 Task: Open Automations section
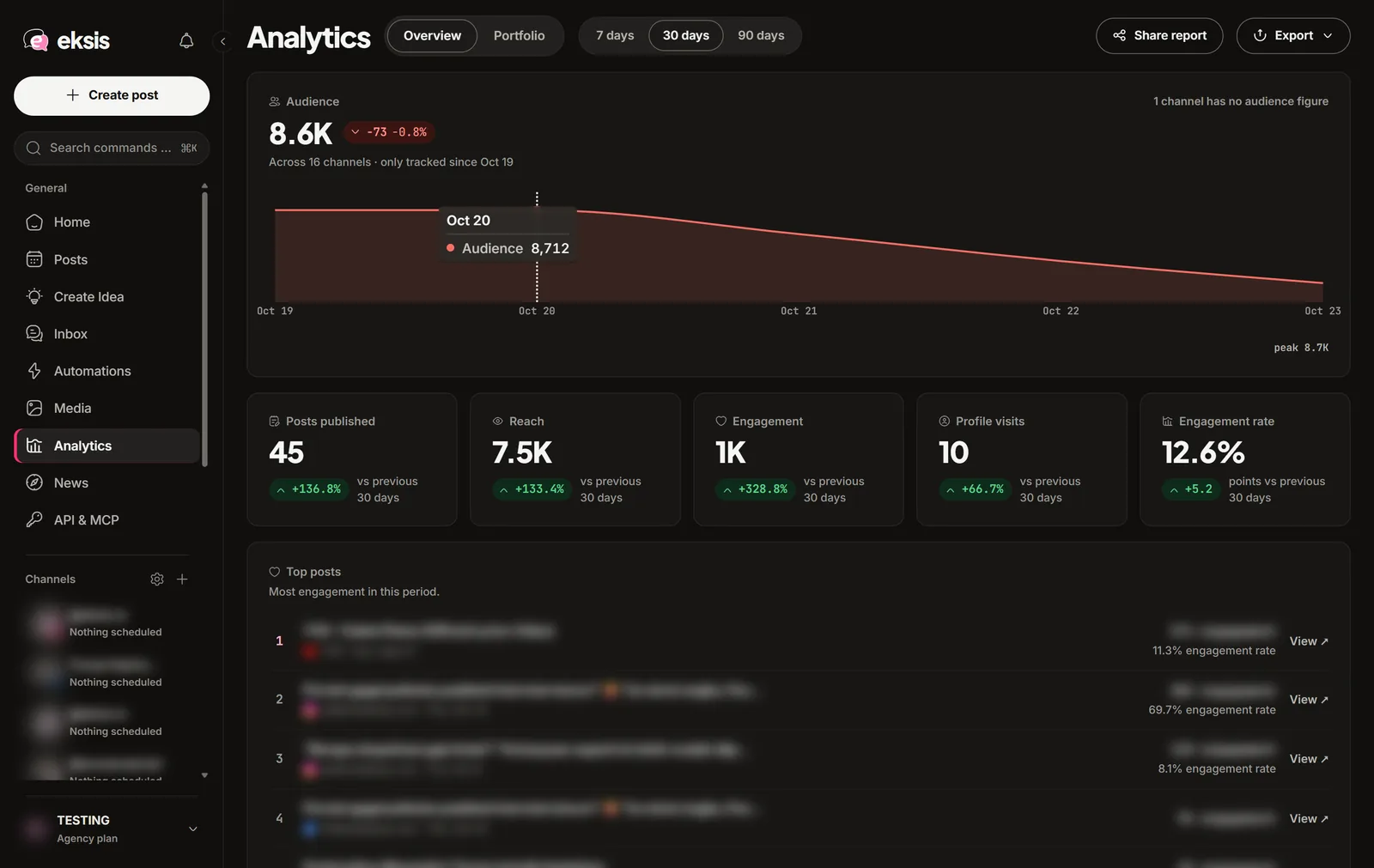pos(107,371)
